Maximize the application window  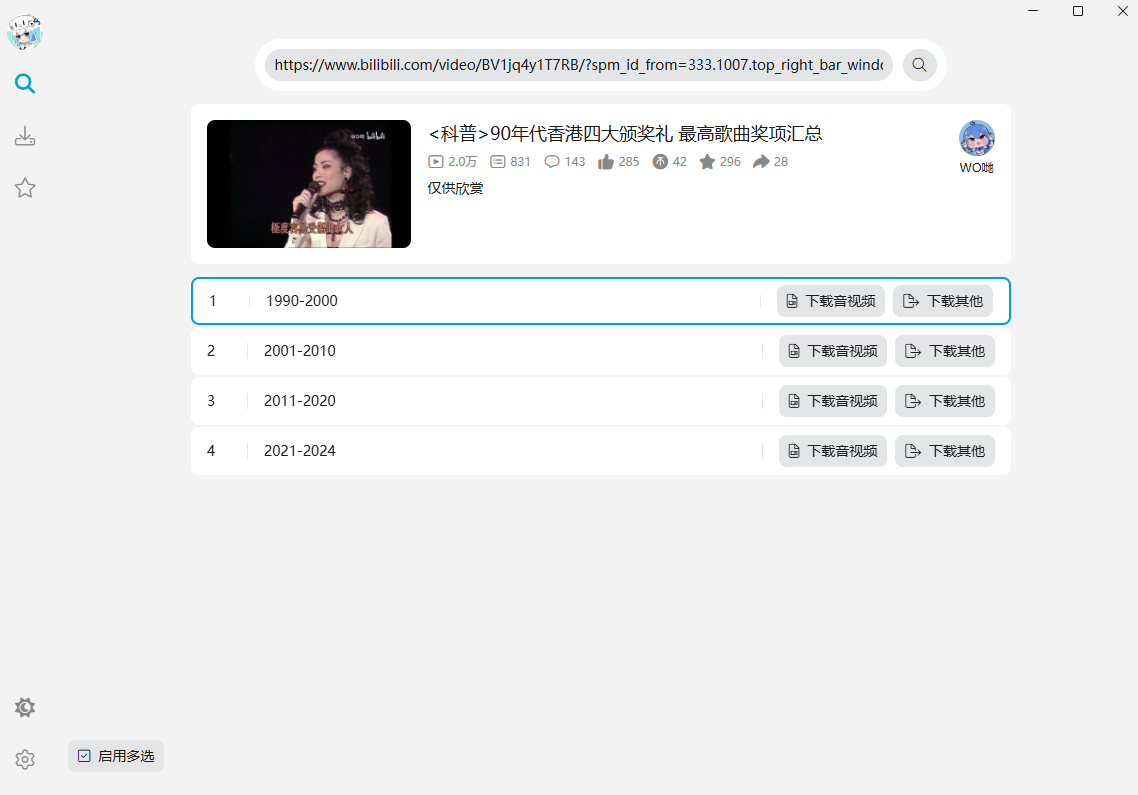coord(1078,11)
